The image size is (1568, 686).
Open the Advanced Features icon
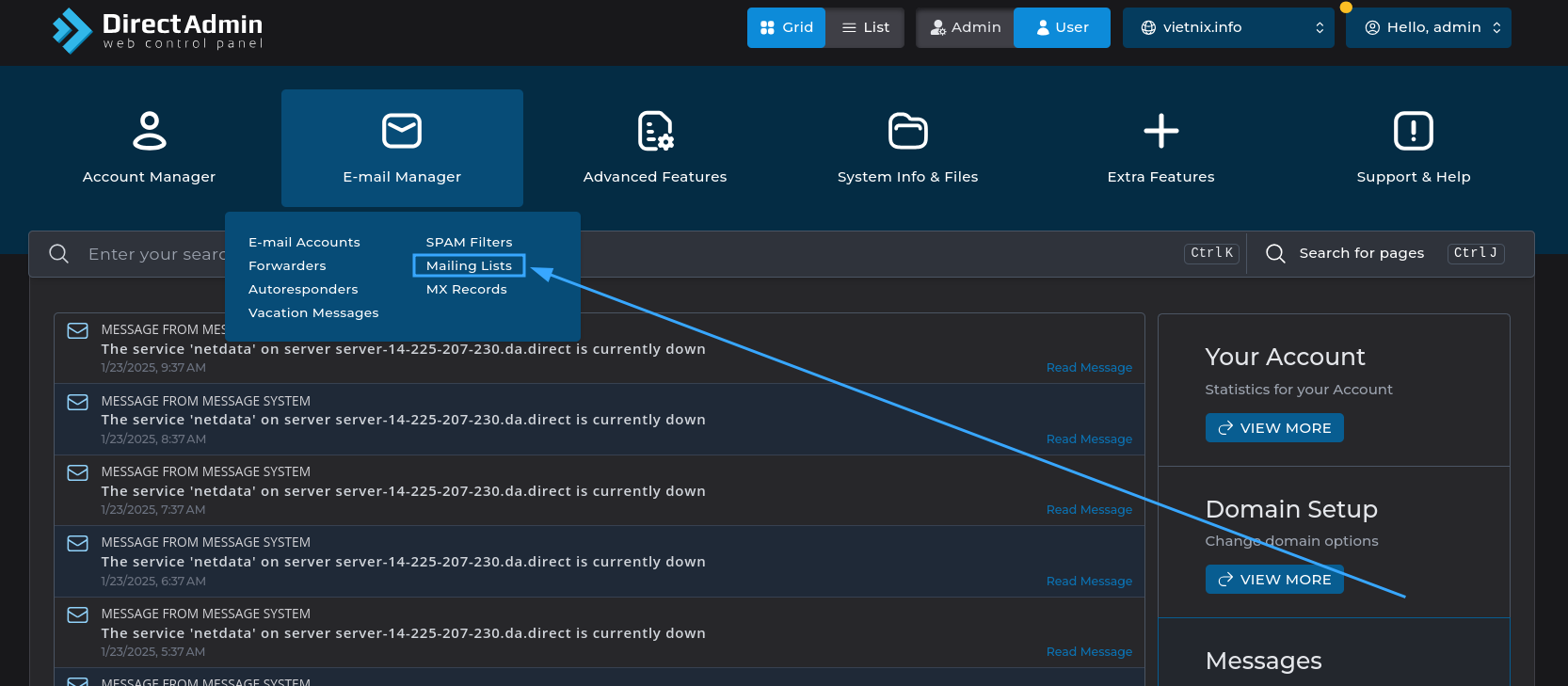point(655,131)
